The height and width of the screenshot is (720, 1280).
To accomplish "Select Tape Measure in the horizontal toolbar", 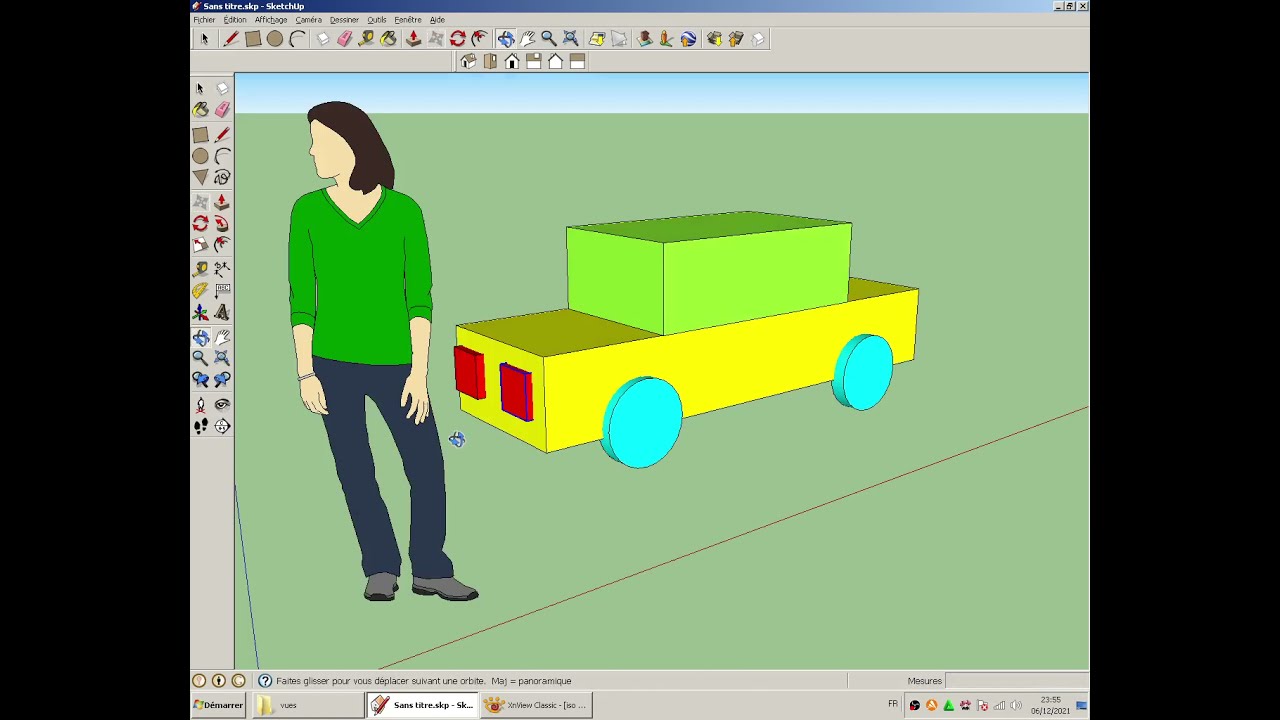I will [367, 39].
